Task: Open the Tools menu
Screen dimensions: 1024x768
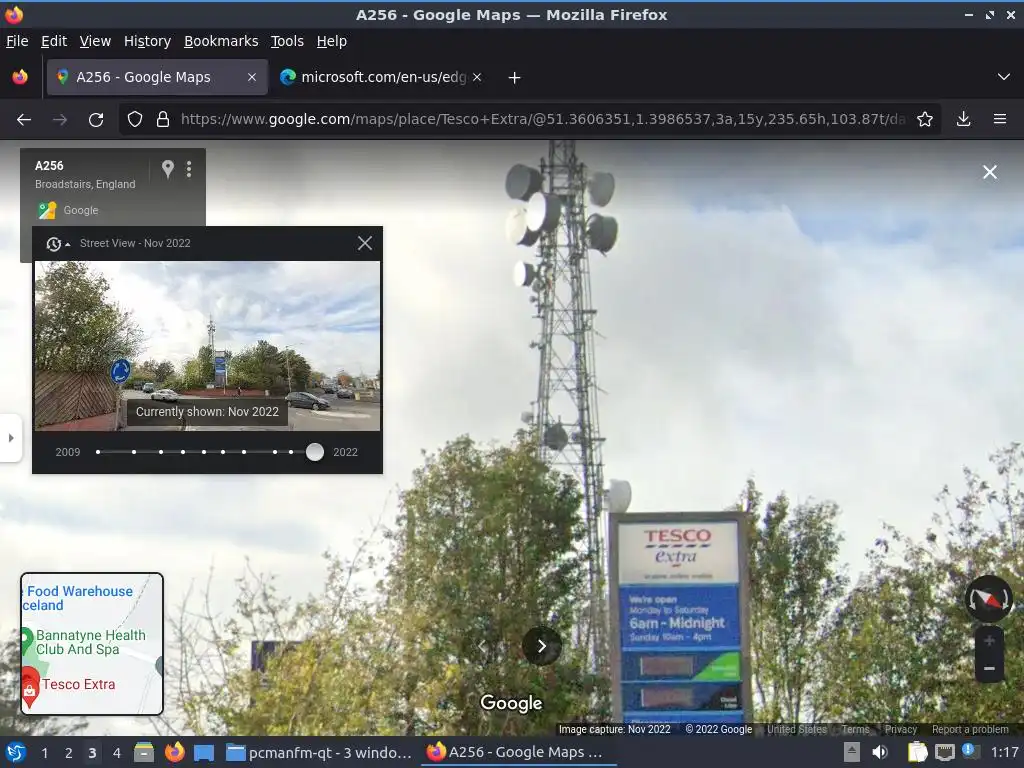Action: (287, 41)
